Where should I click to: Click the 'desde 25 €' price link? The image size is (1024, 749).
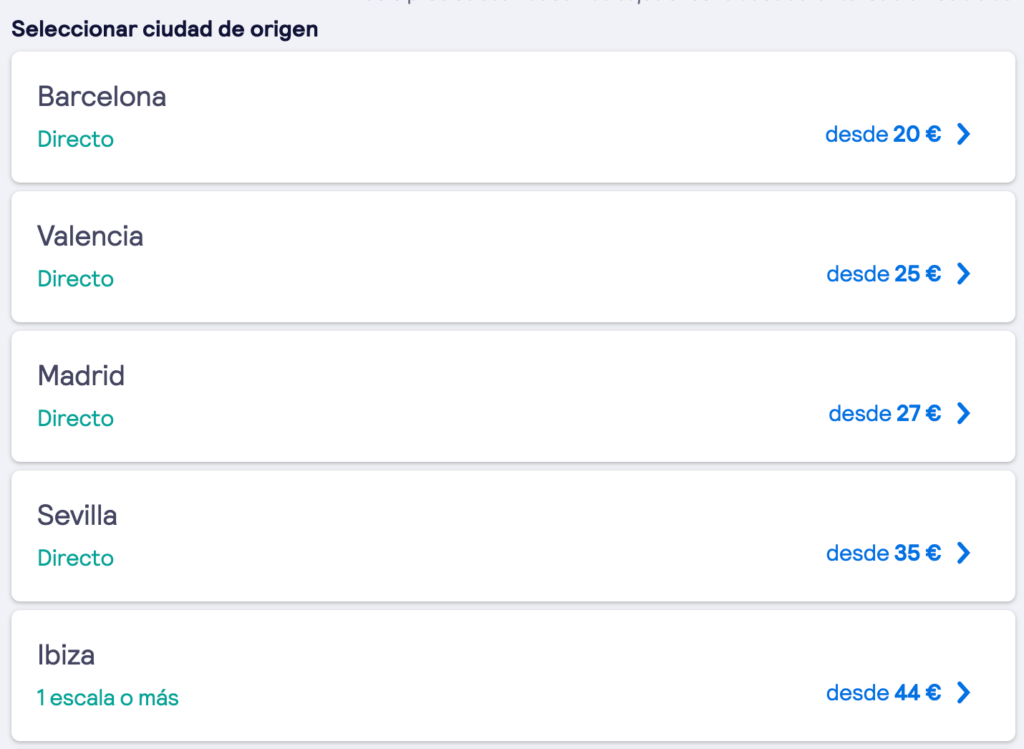click(884, 274)
